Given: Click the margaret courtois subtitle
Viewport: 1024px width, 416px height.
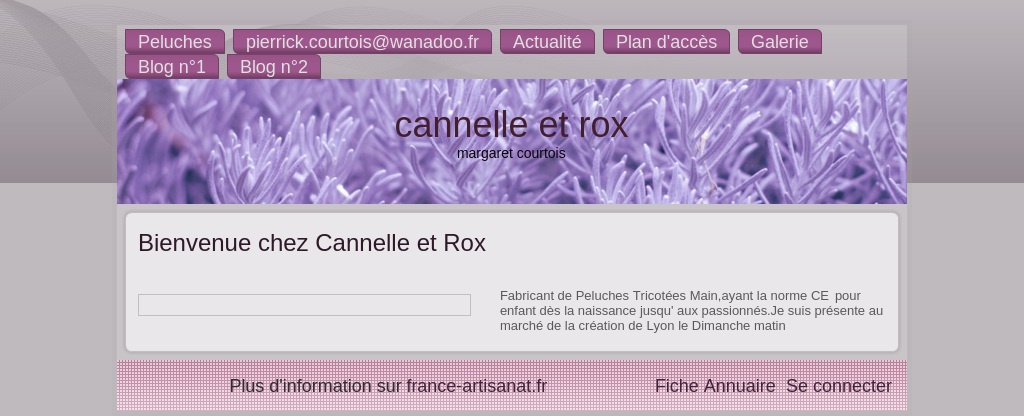Looking at the screenshot, I should pos(511,153).
